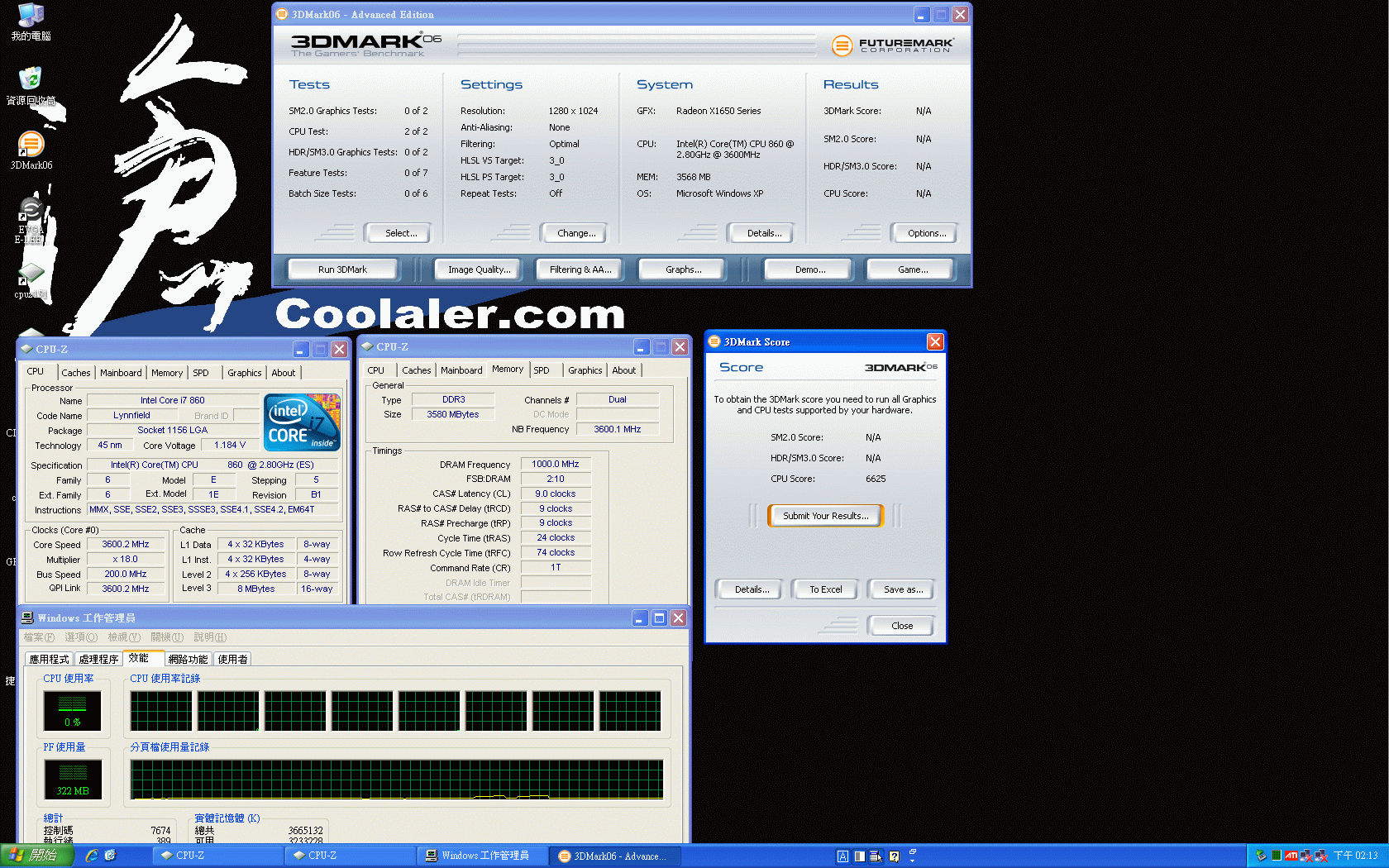The image size is (1389, 868).
Task: Open Graphs in 3DMark06
Action: 683,269
